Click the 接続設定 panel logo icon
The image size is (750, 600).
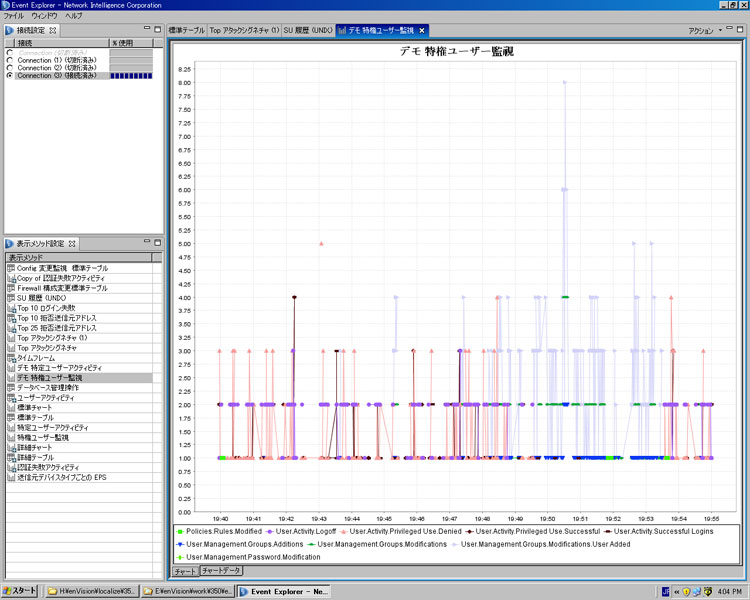pos(8,31)
